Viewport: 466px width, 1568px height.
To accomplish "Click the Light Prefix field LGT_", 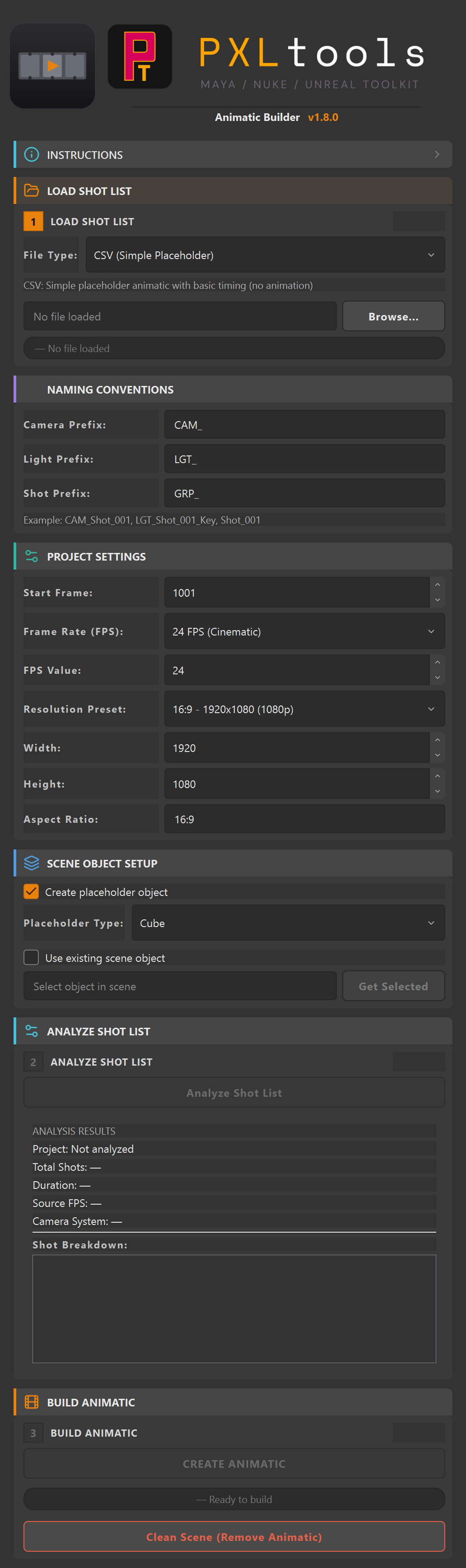I will pos(305,459).
